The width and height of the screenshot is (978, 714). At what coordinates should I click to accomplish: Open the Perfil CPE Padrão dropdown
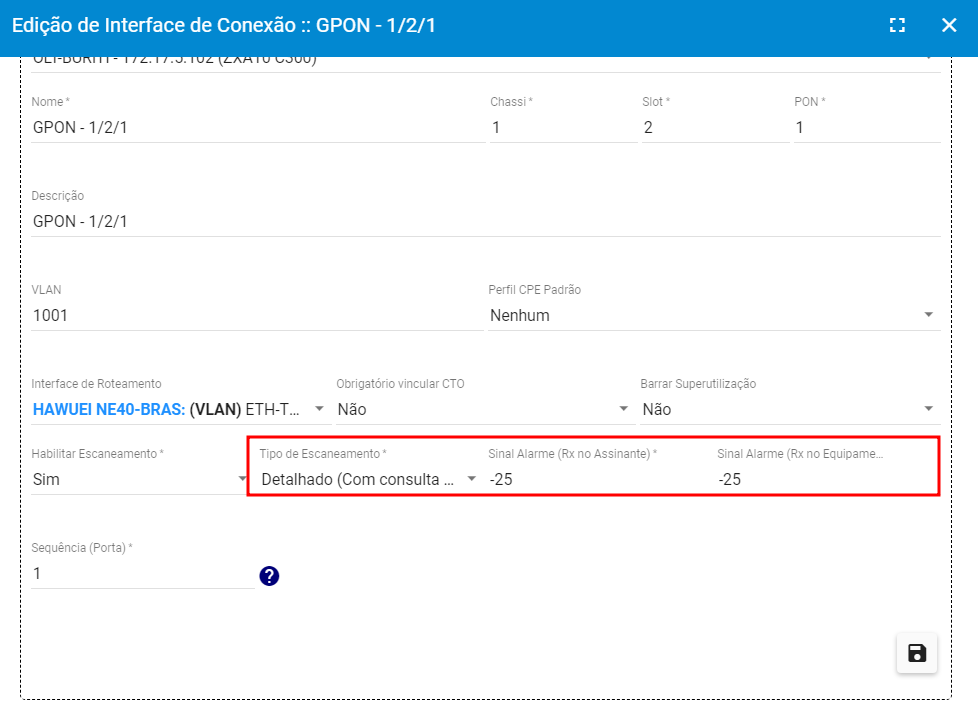click(x=714, y=316)
